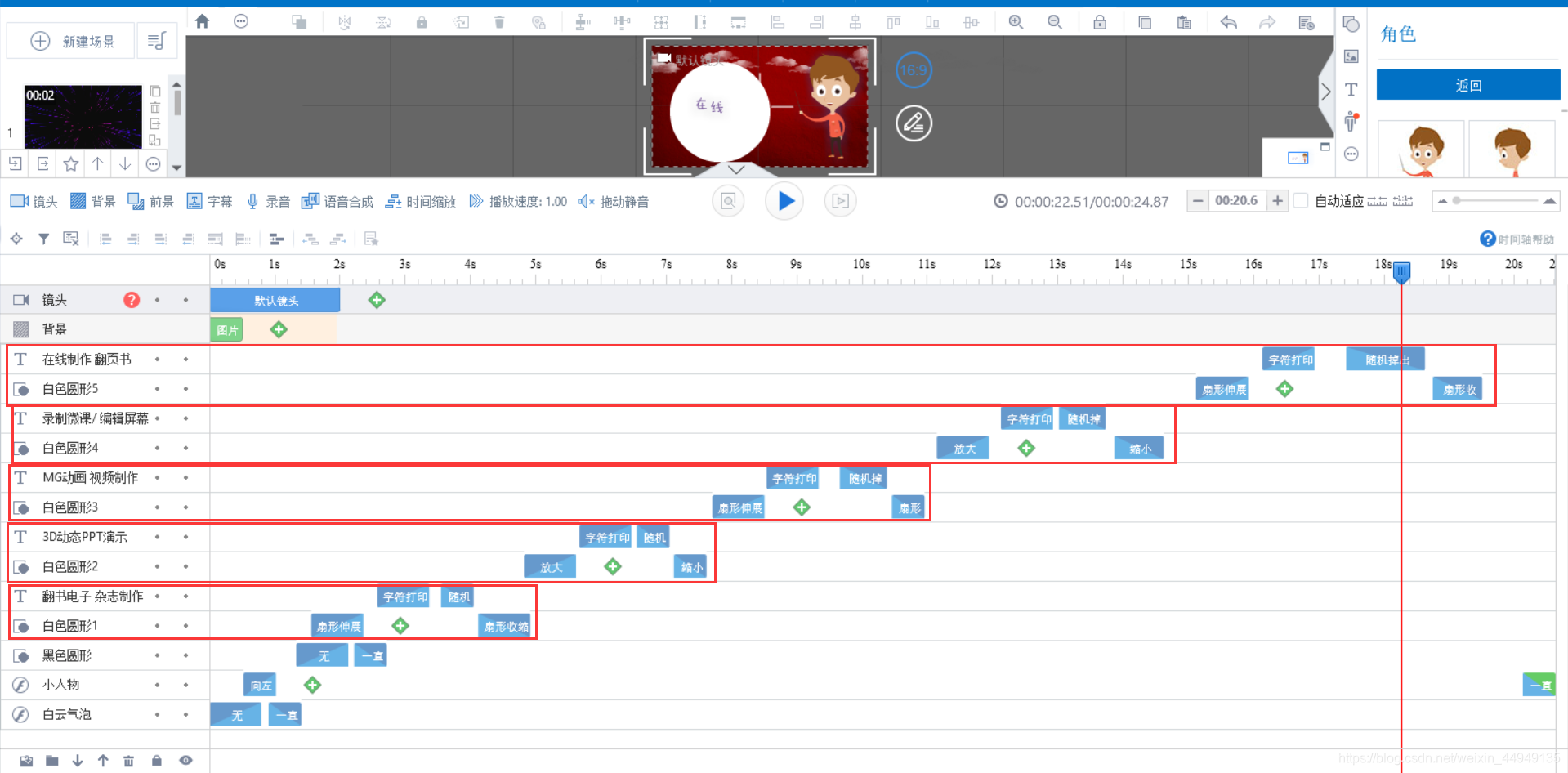Expand the canvas collapse chevron below preview
The image size is (1568, 773).
click(736, 170)
